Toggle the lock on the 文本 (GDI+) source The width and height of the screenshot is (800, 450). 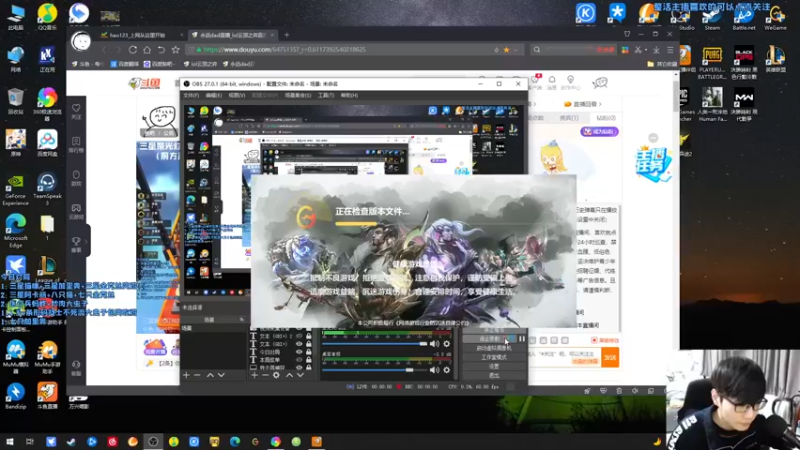309,344
